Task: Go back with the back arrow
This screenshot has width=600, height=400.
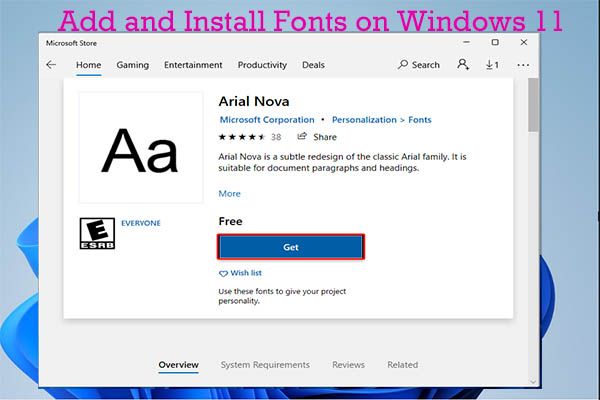Action: 51,65
